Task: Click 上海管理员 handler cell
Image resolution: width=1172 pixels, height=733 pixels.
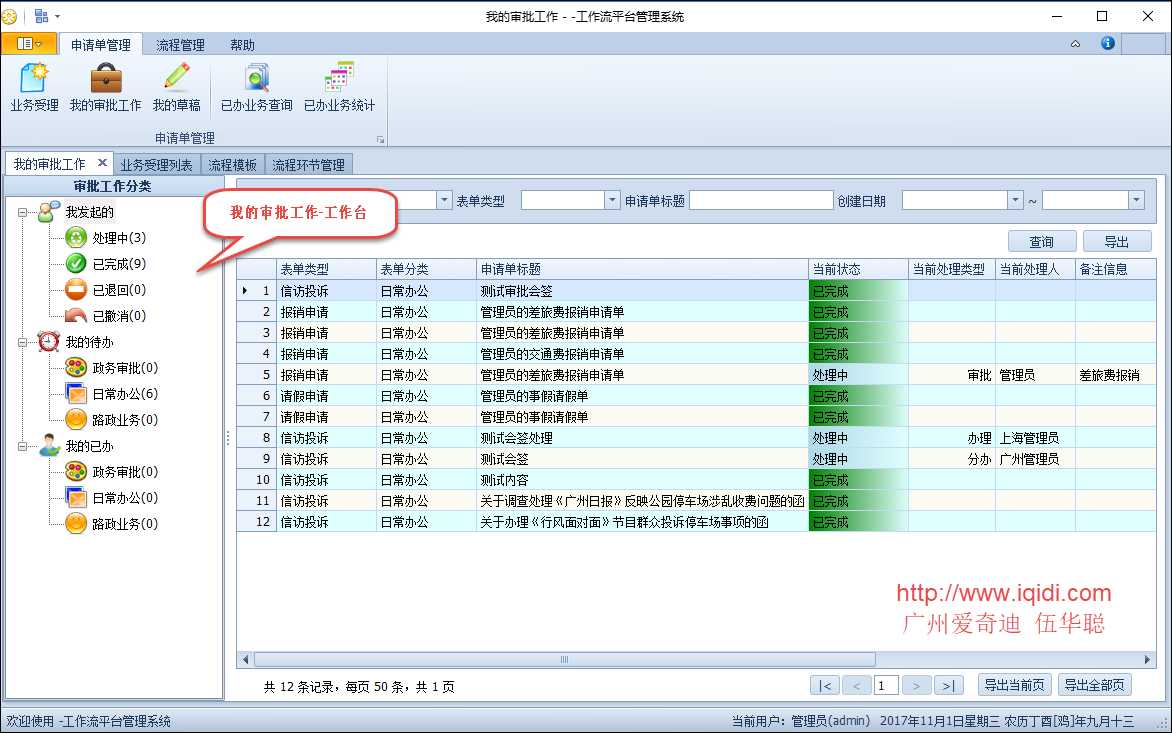Action: [1035, 438]
